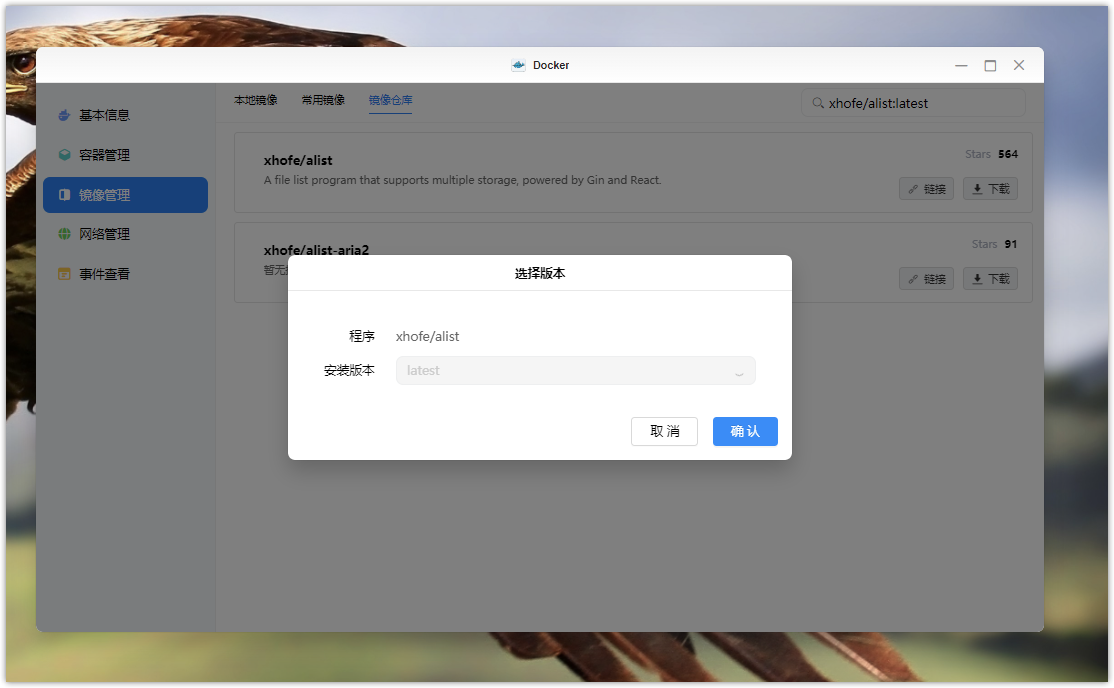
Task: Click the xhofe/alist-aria2 repository title
Action: [x=316, y=250]
